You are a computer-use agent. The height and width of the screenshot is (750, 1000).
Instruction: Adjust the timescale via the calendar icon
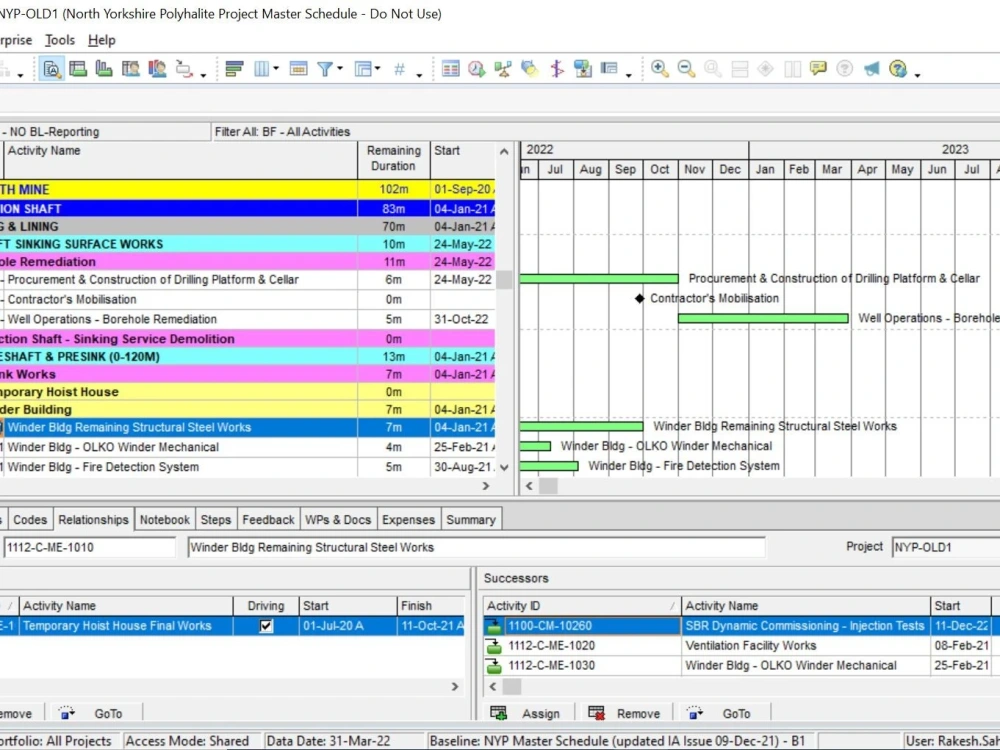coord(298,68)
